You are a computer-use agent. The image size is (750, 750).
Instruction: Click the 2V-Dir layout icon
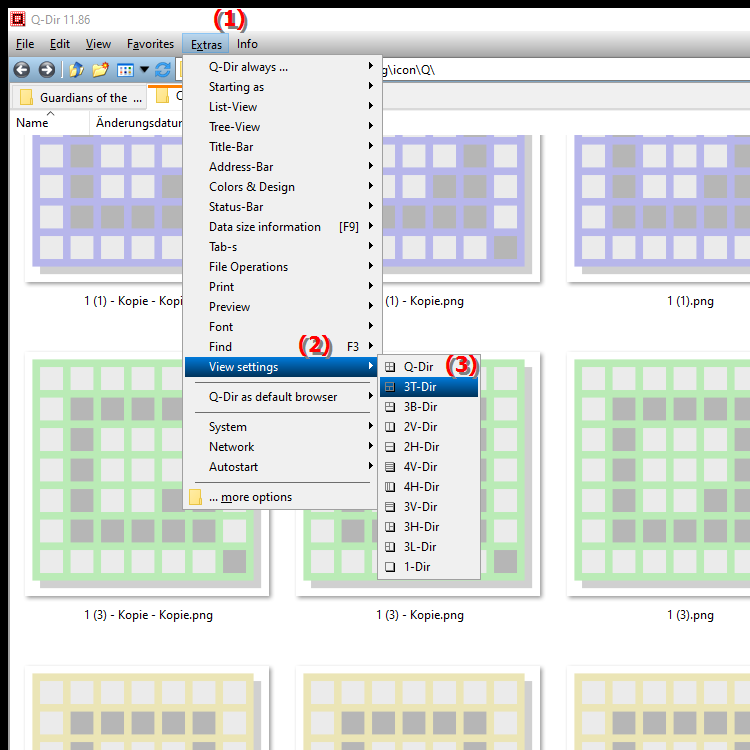pyautogui.click(x=390, y=427)
